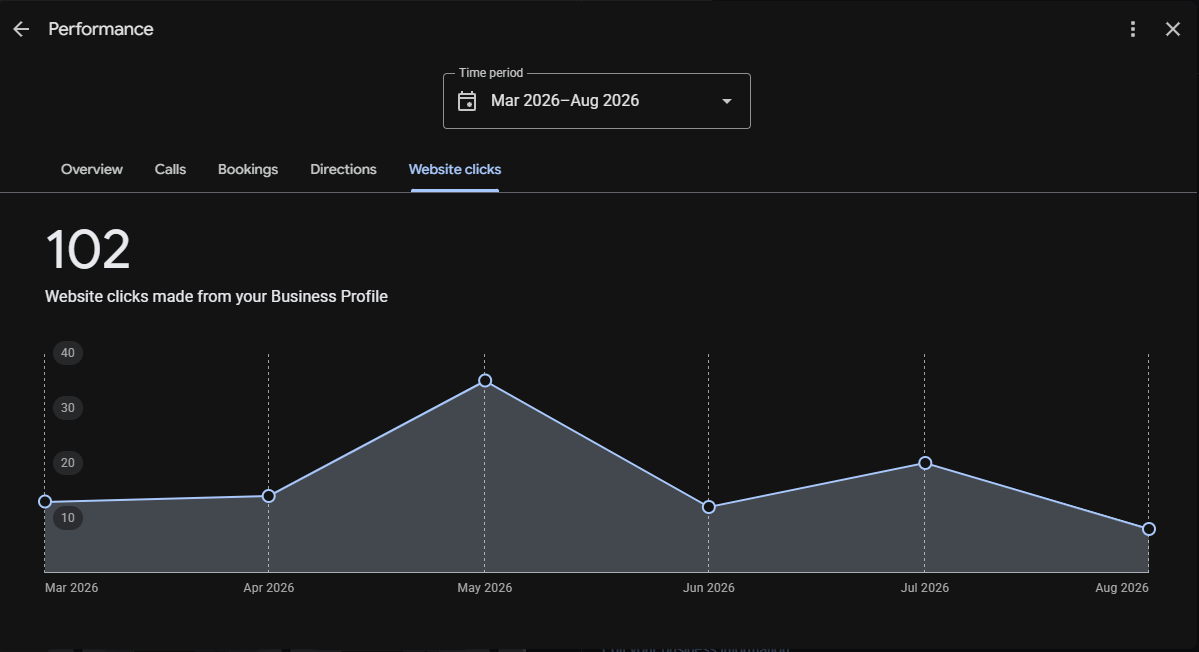Image resolution: width=1199 pixels, height=652 pixels.
Task: Switch to the Calls tab
Action: 171,170
